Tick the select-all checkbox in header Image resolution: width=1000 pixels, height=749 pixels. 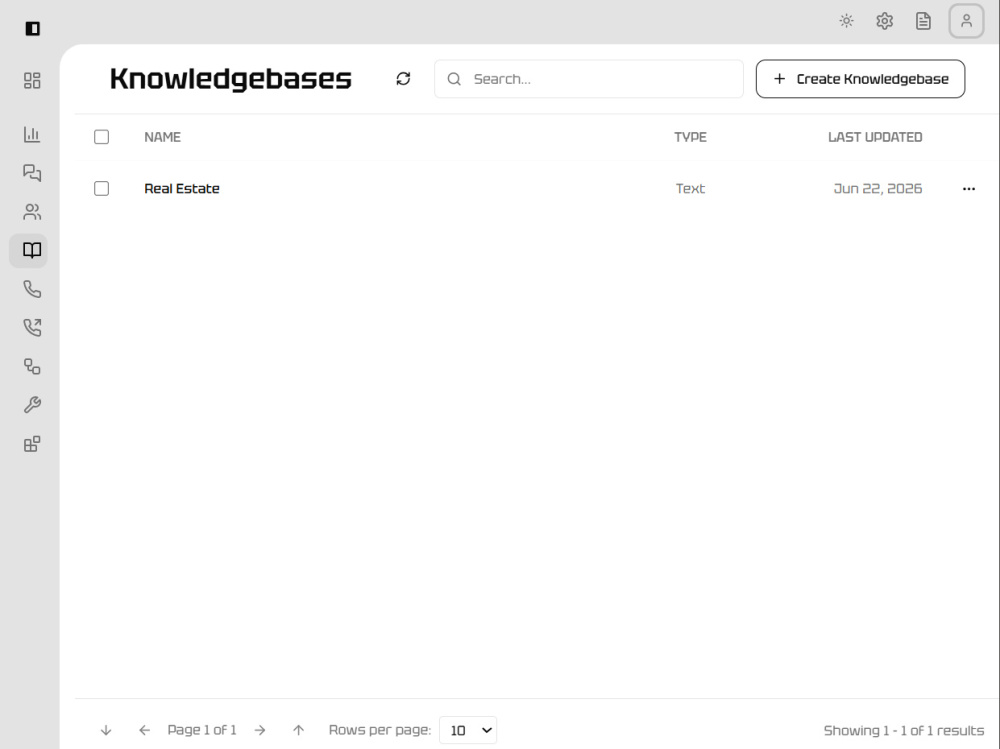click(101, 137)
